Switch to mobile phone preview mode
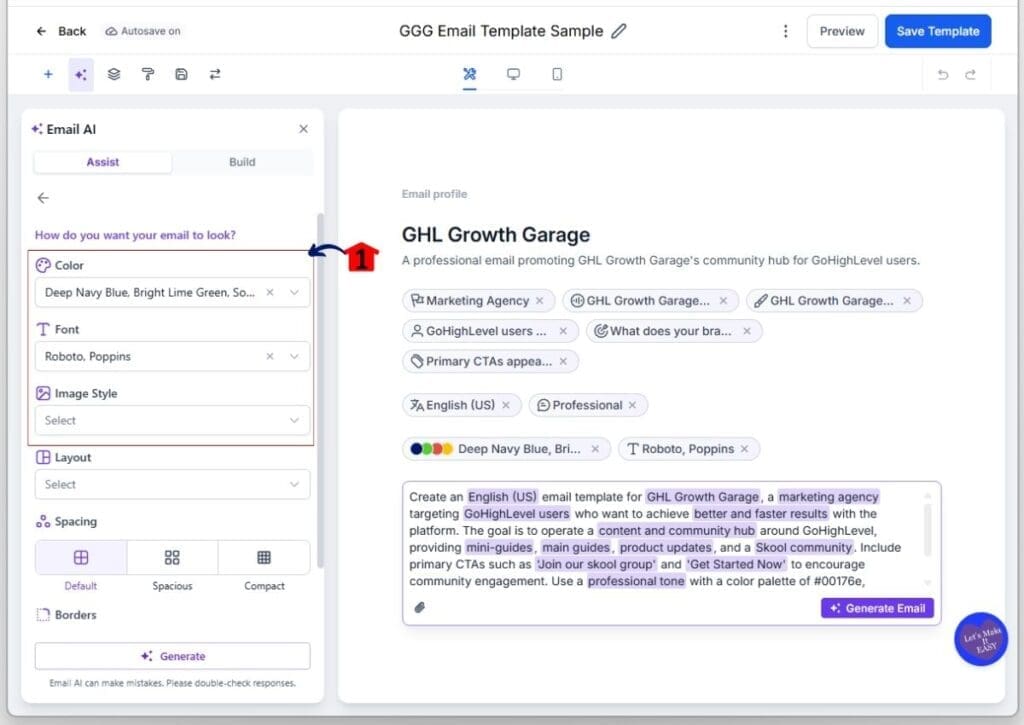 [x=557, y=74]
